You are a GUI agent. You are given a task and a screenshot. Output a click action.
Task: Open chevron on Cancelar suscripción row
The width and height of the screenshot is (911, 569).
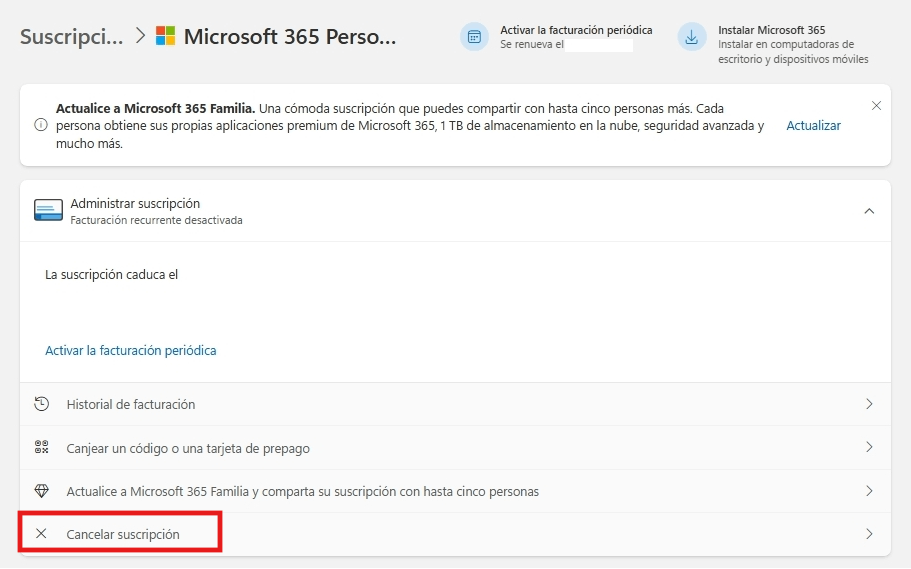(869, 534)
